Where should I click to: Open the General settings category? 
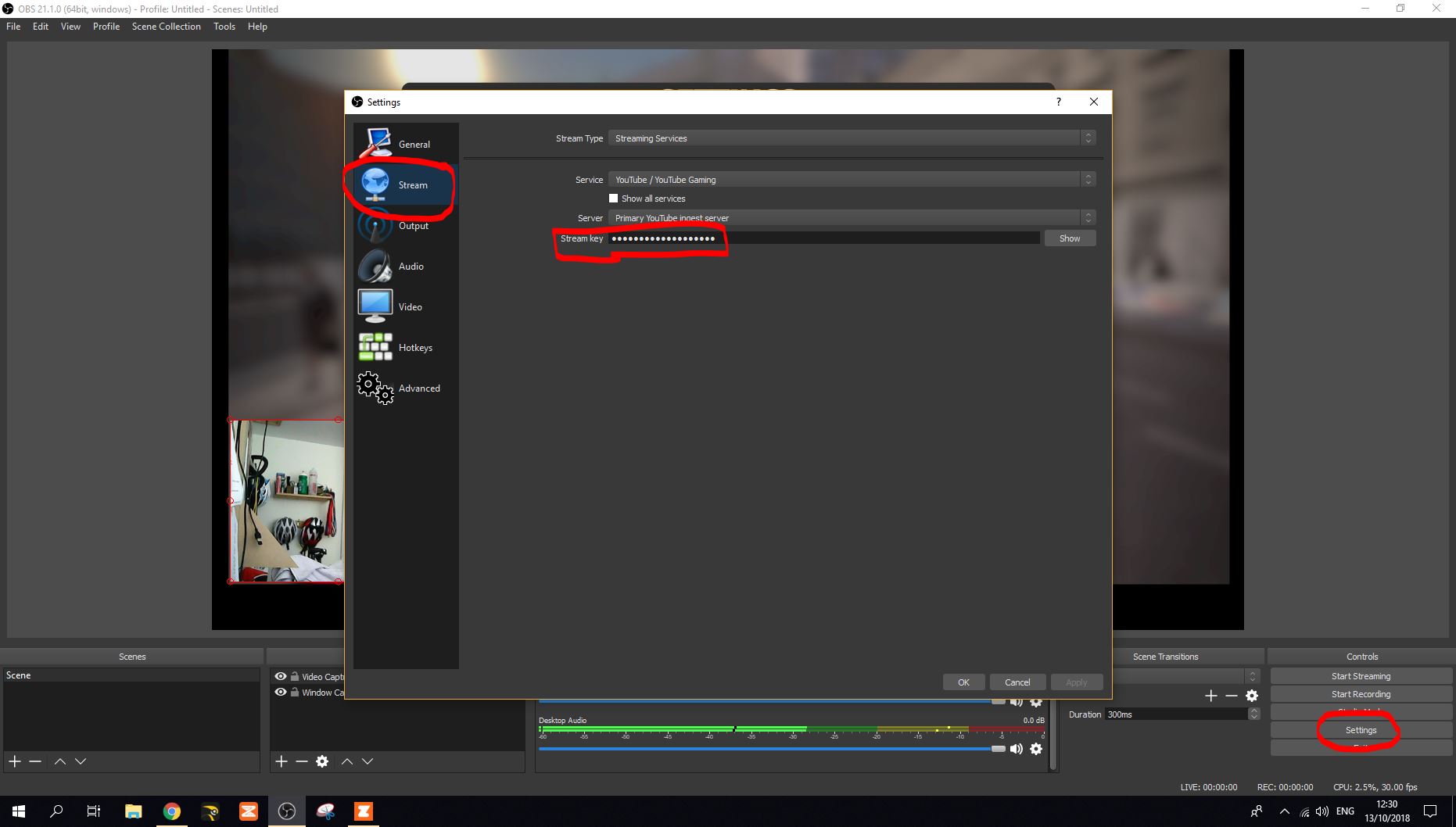pos(405,144)
